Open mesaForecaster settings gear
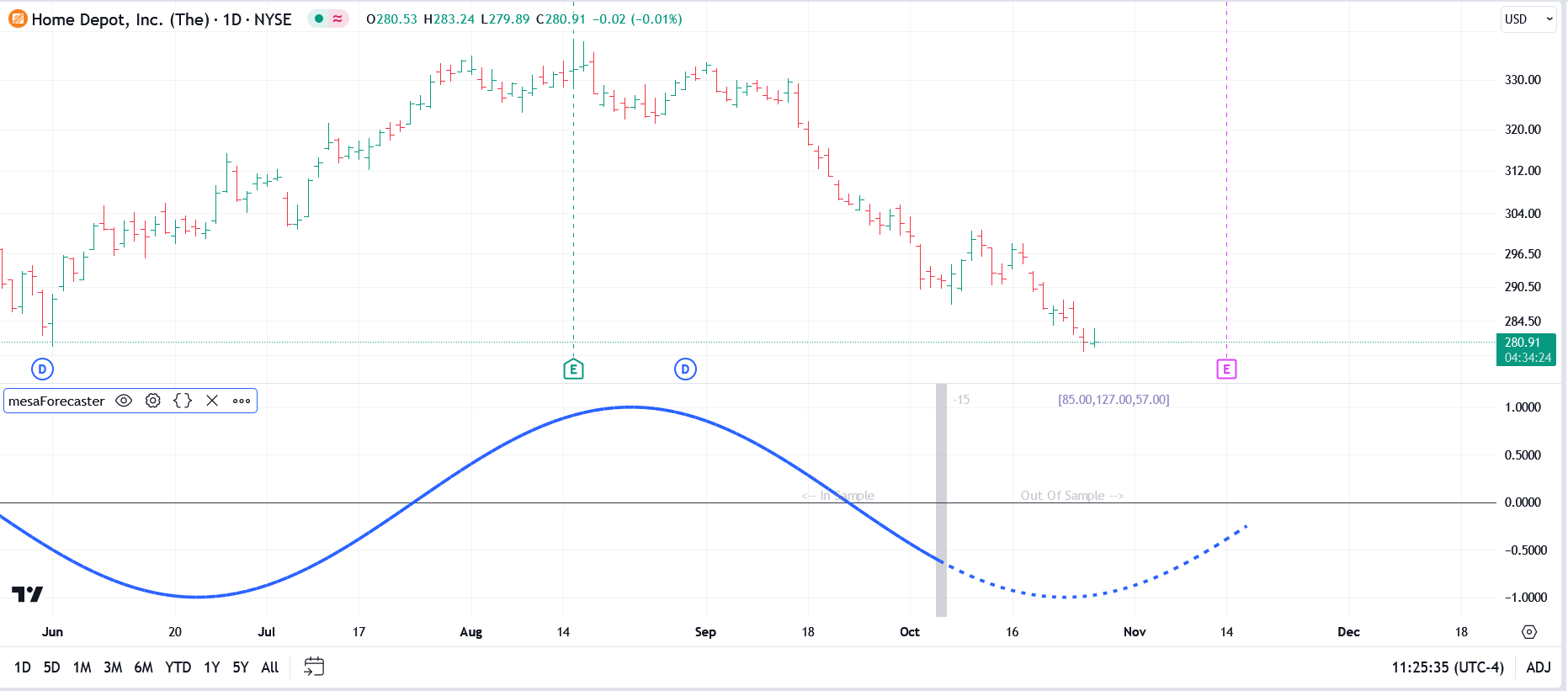The width and height of the screenshot is (1568, 691). (153, 401)
